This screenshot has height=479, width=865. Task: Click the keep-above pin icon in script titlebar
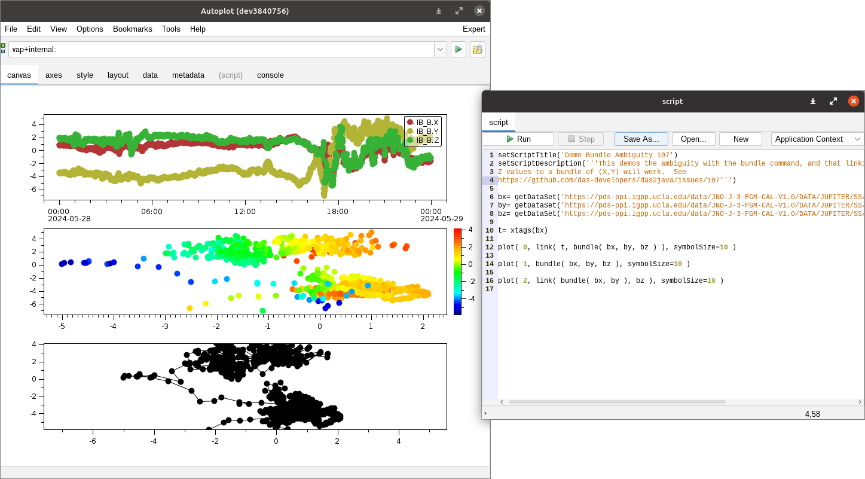pos(813,102)
